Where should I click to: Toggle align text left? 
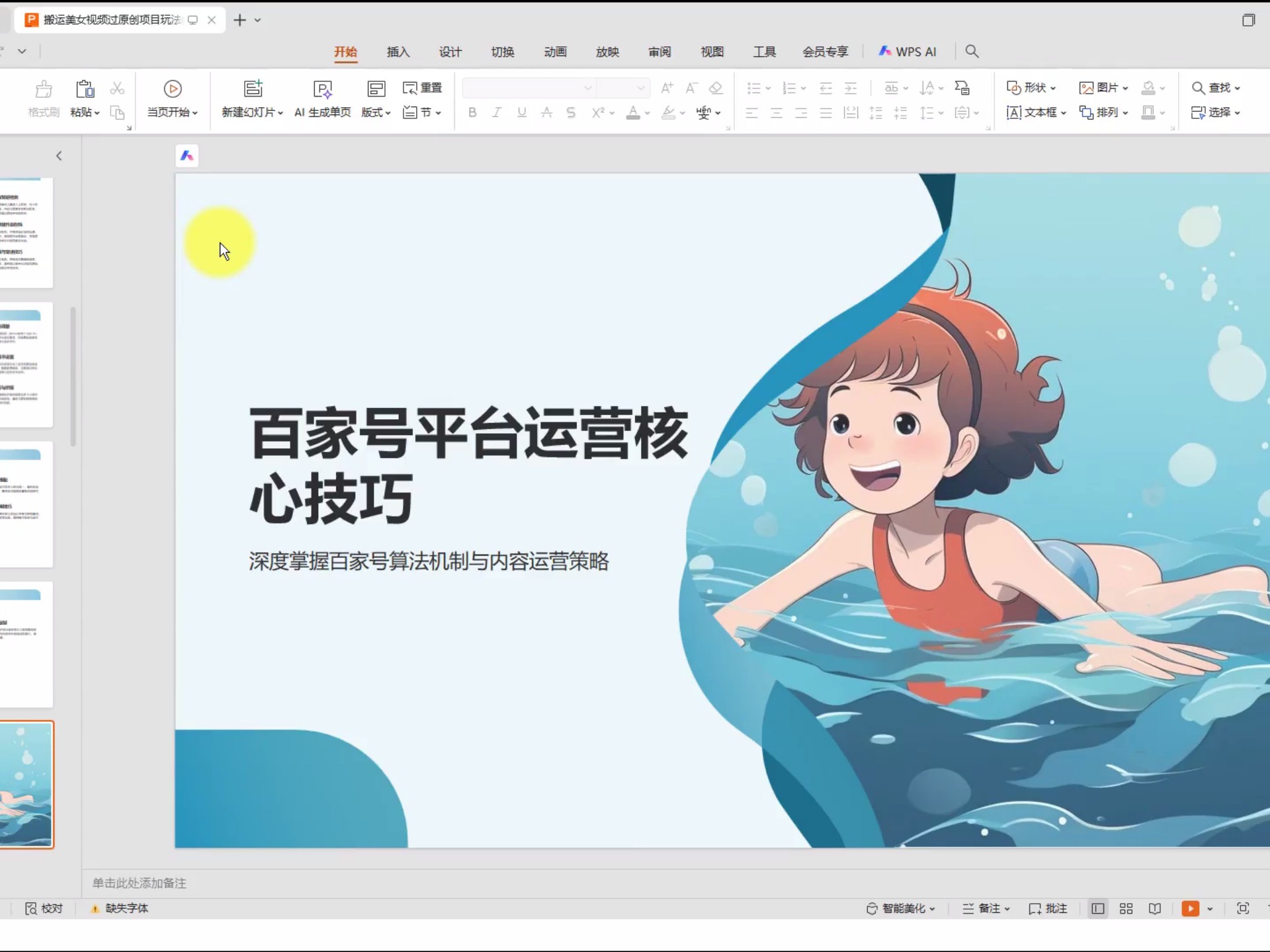pos(751,113)
